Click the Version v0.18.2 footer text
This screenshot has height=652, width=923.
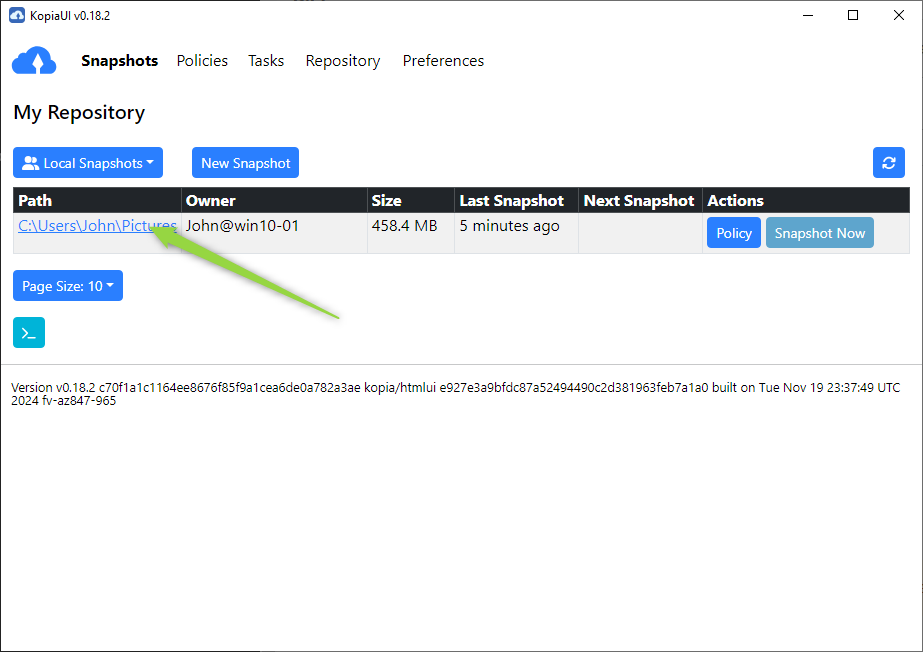(456, 394)
